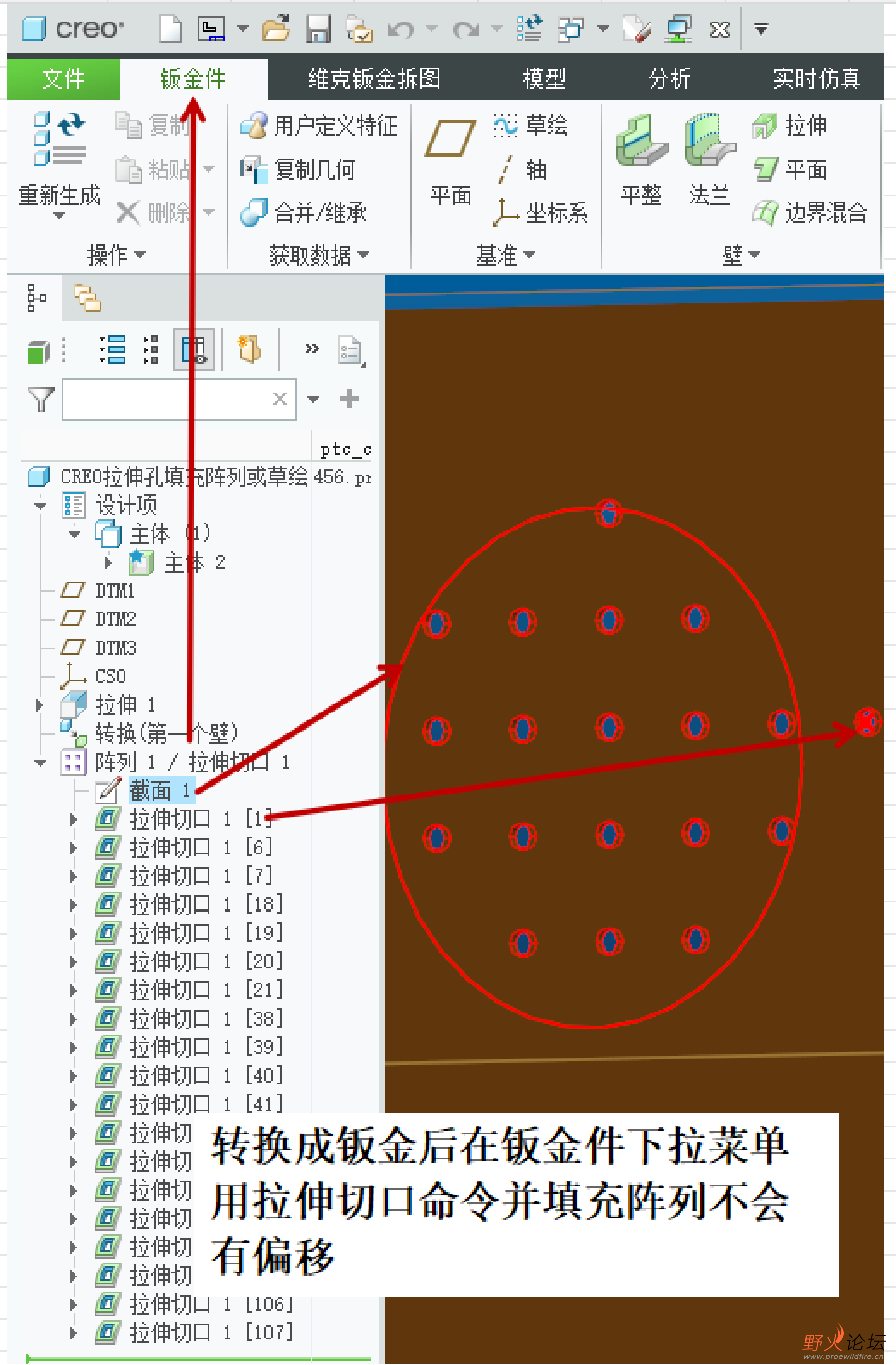
Task: Select 拉伸切口 1 [18] in tree
Action: 189,905
